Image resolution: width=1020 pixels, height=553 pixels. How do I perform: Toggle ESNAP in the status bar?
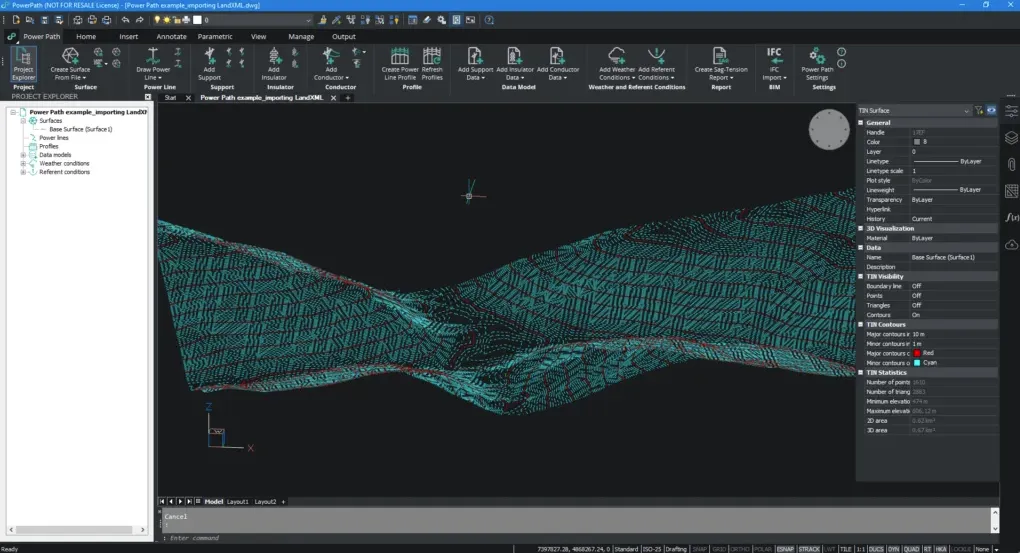coord(784,549)
